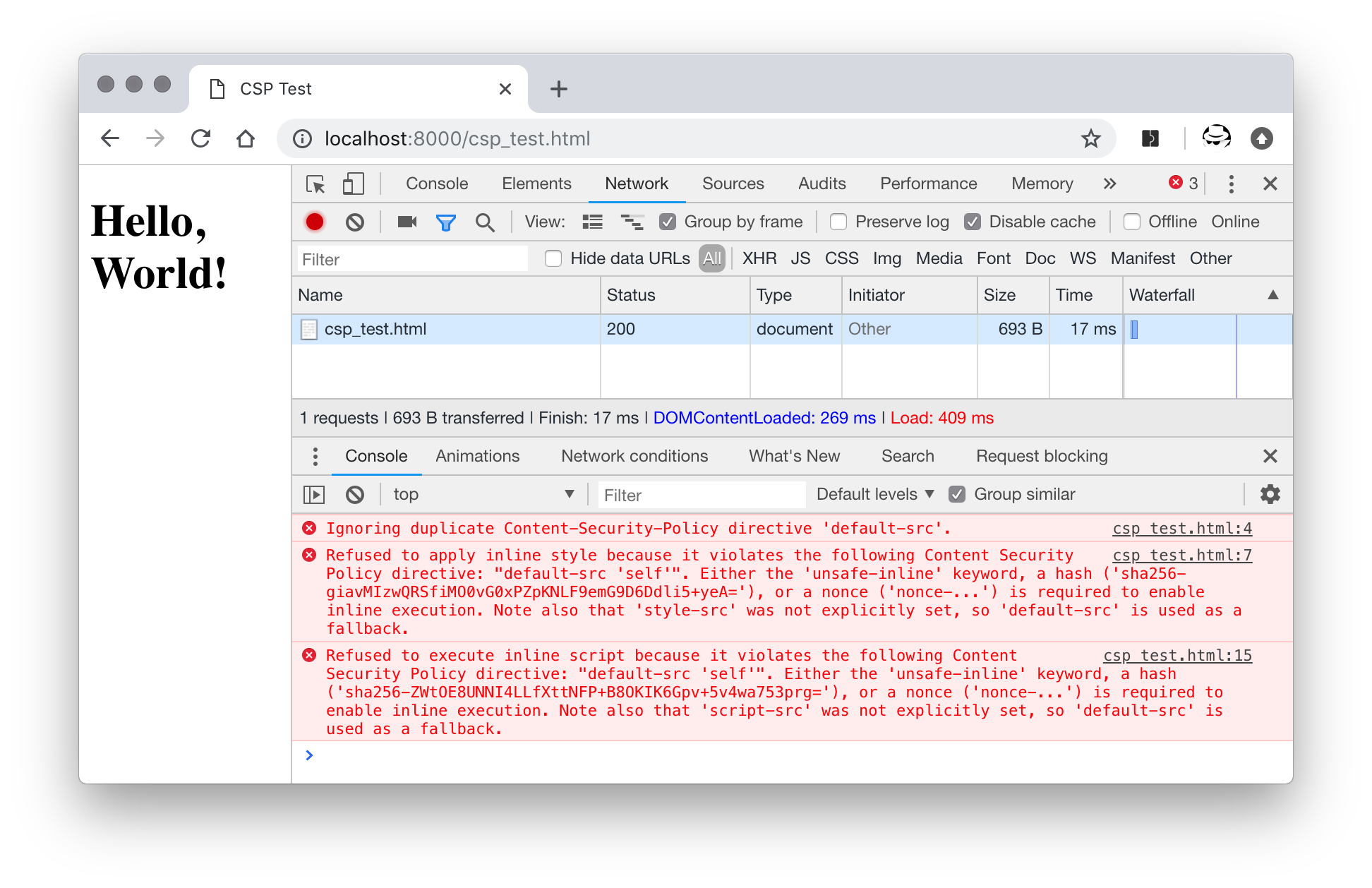Click the list view icon in Network panel
Image resolution: width=1372 pixels, height=888 pixels.
[x=592, y=221]
